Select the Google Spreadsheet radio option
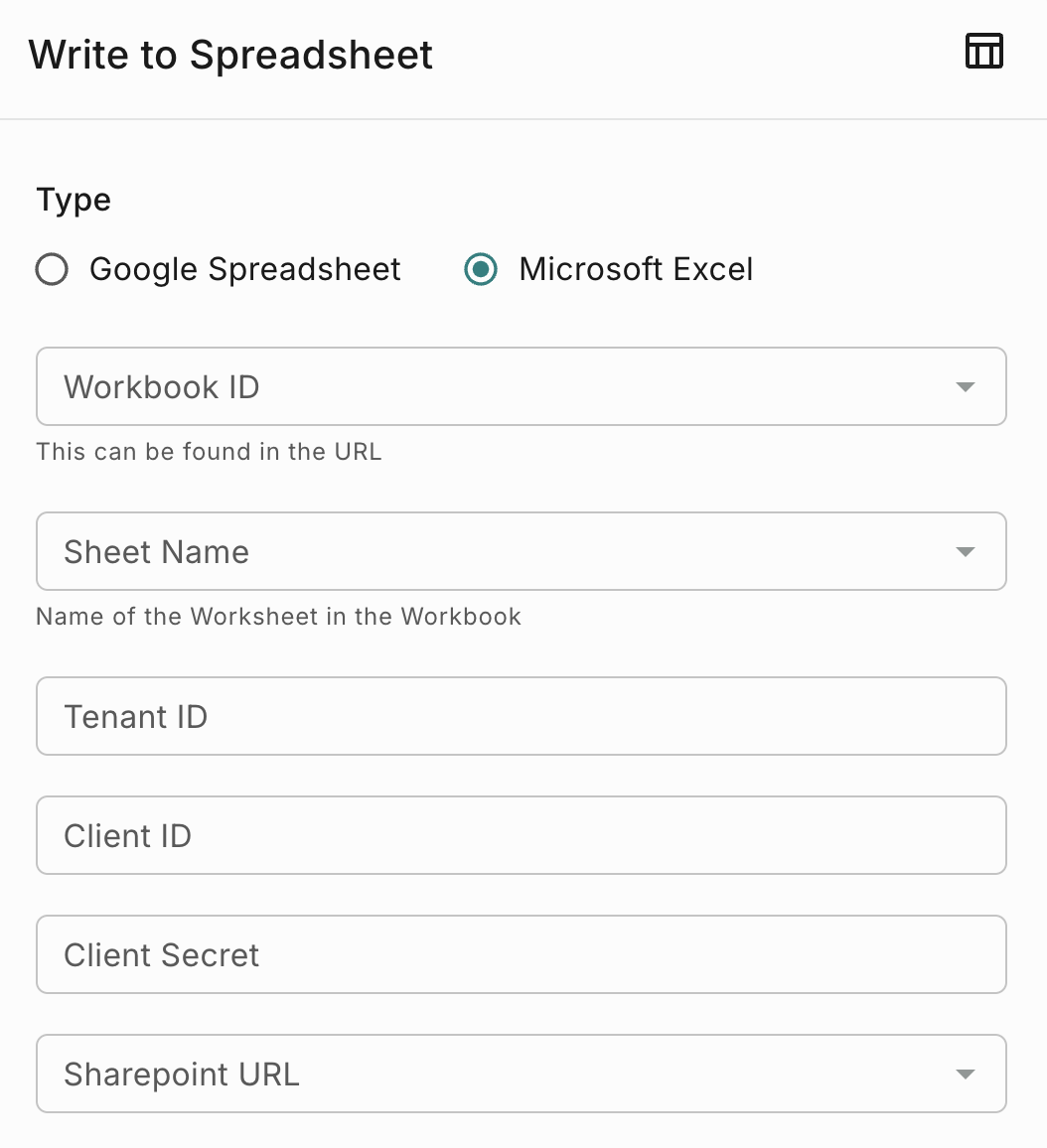 [52, 269]
